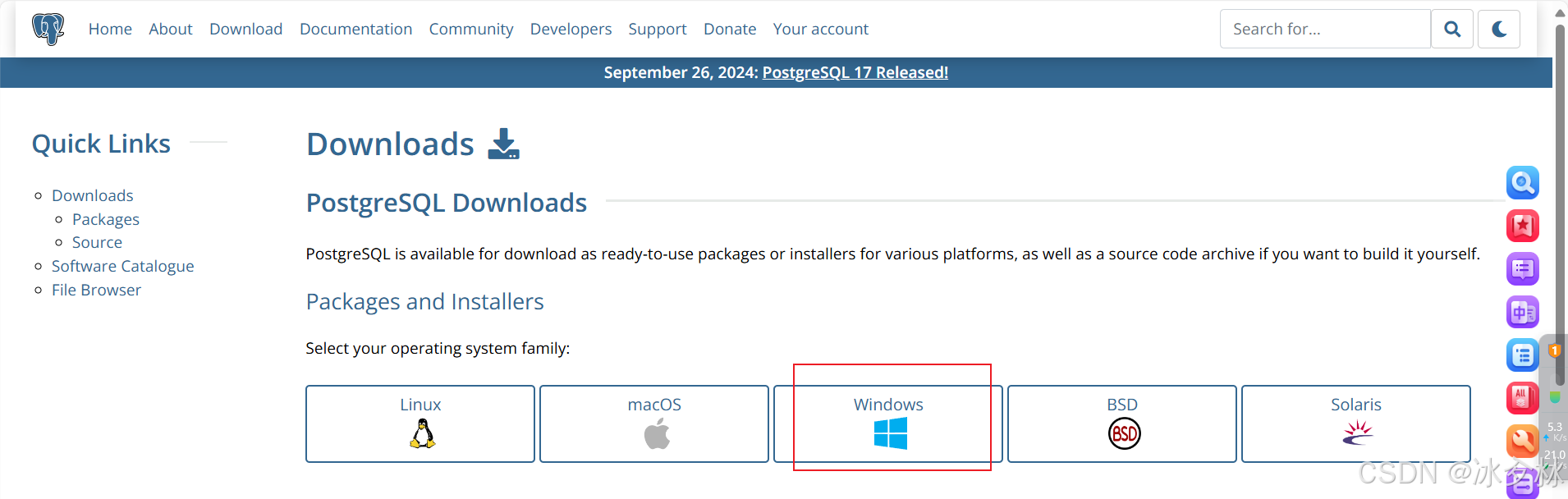This screenshot has width=1568, height=499.
Task: Click the Solaris sunburst icon
Action: click(x=1358, y=433)
